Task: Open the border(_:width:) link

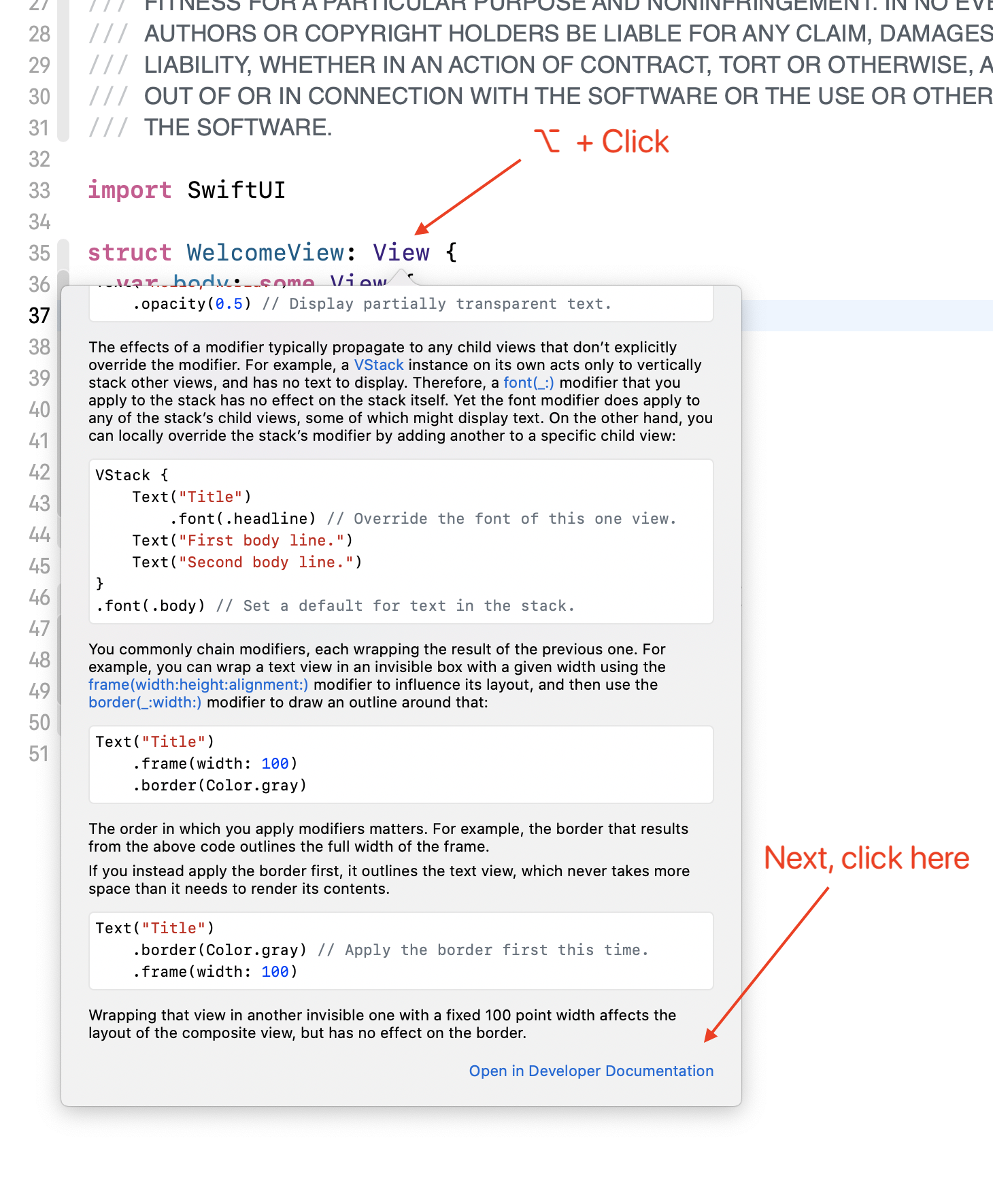Action: click(145, 702)
